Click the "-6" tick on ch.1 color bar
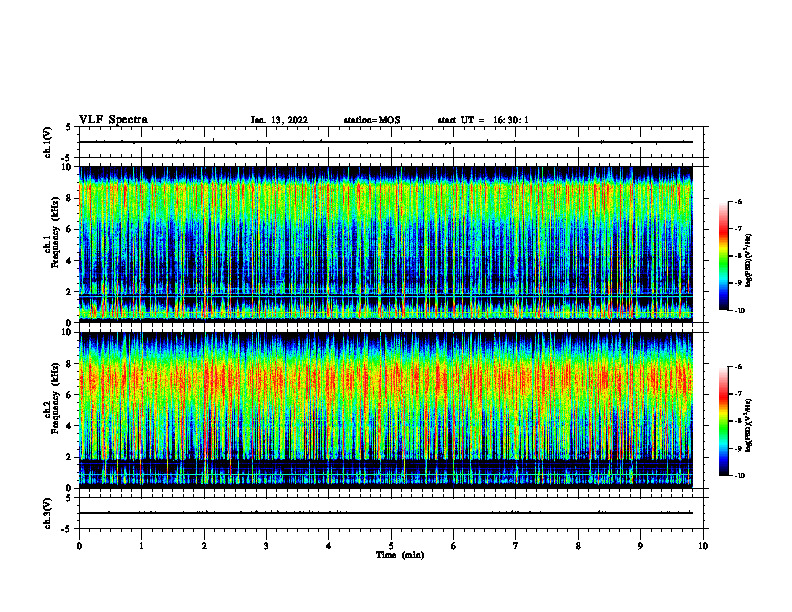Image resolution: width=792 pixels, height=612 pixels. pos(738,202)
